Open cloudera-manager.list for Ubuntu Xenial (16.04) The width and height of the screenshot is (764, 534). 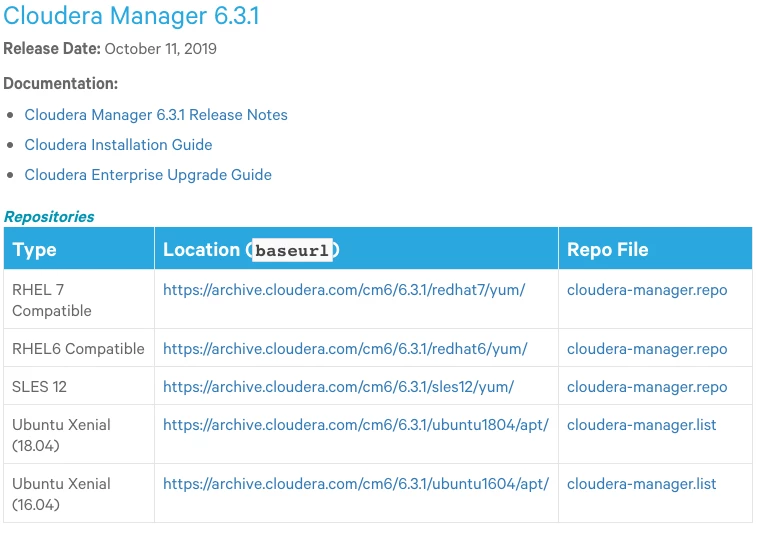641,484
